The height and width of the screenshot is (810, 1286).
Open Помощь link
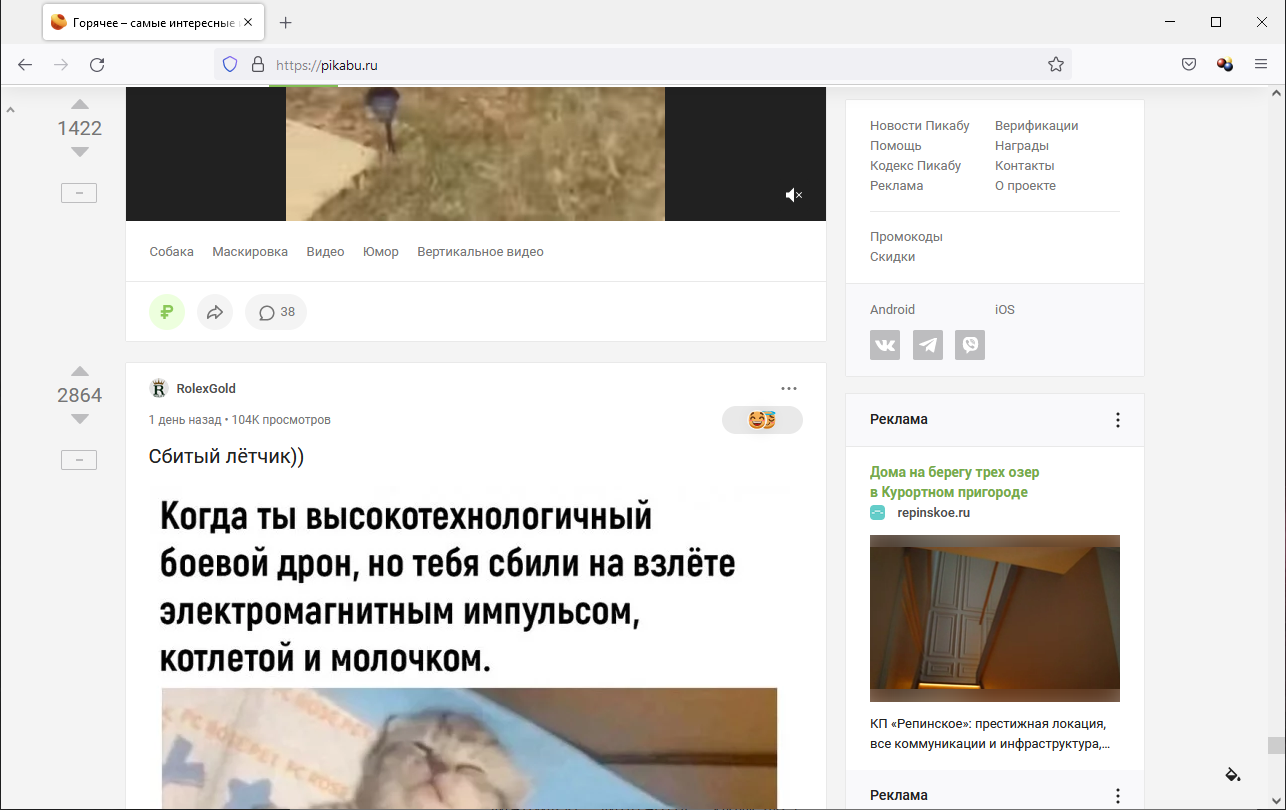pyautogui.click(x=896, y=146)
